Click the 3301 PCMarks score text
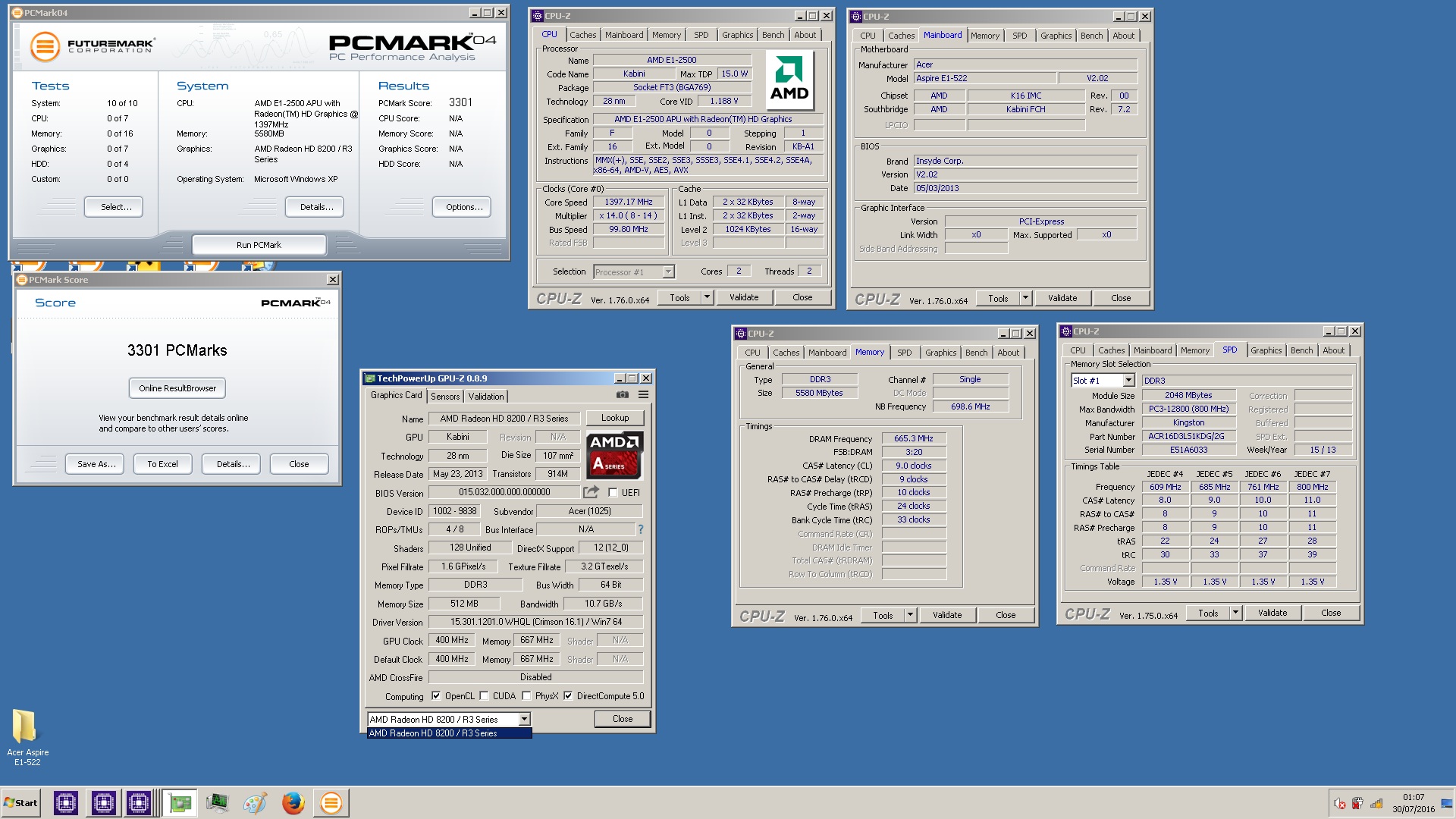1456x819 pixels. [x=177, y=350]
